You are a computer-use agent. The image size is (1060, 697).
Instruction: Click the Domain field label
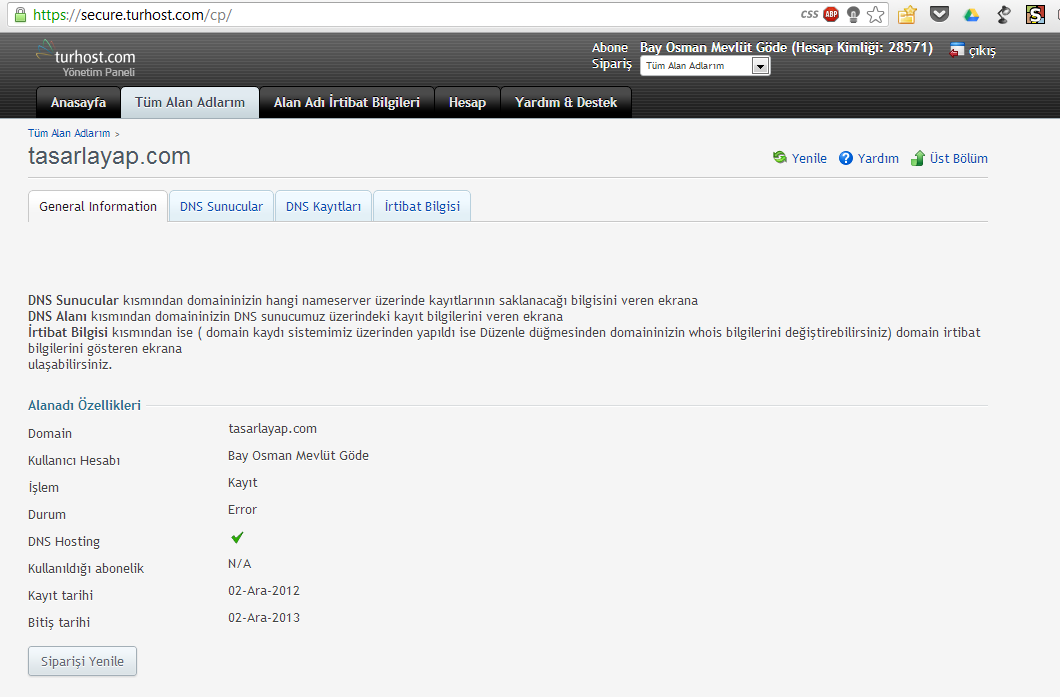(50, 433)
